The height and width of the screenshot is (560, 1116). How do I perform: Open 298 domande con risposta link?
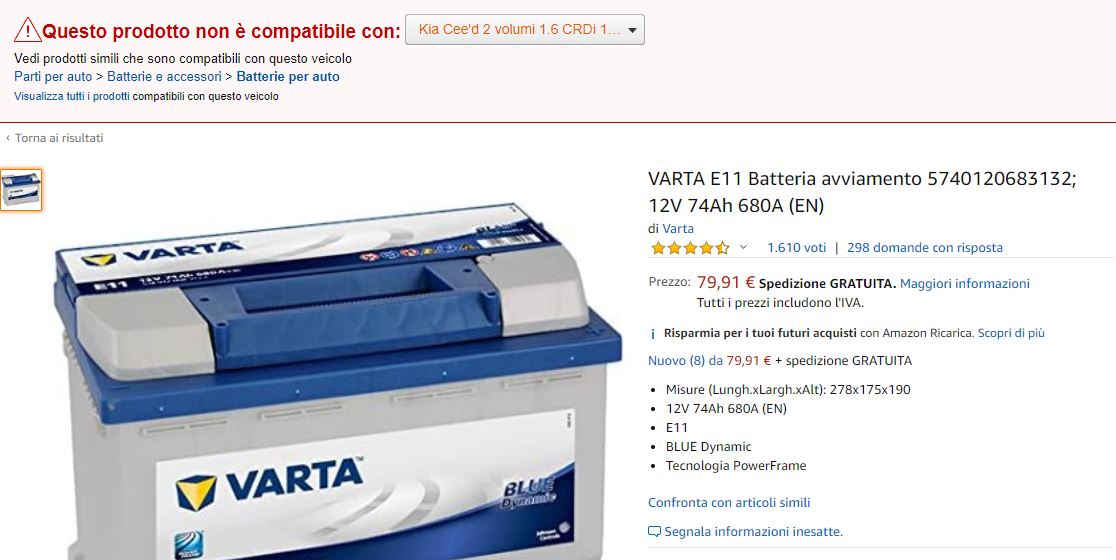tap(925, 248)
